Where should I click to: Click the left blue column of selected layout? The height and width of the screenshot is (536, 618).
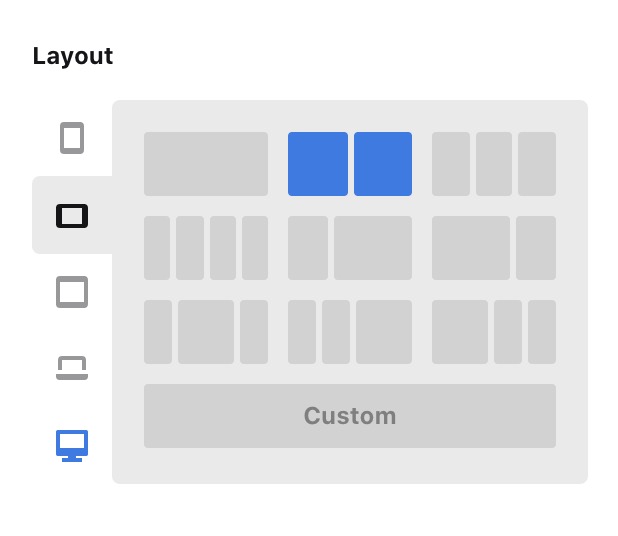(x=318, y=164)
